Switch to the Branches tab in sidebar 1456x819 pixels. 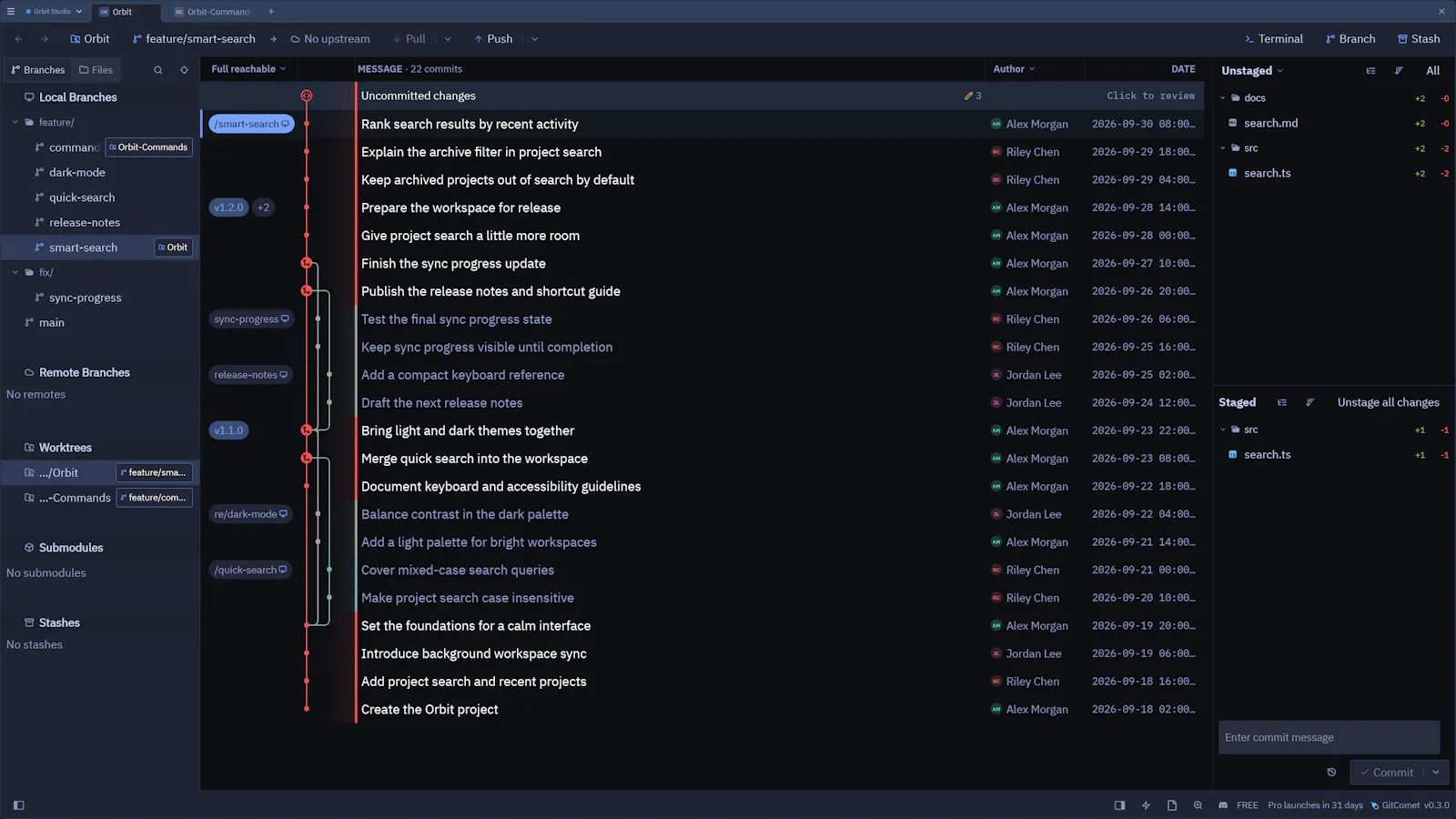pyautogui.click(x=37, y=70)
